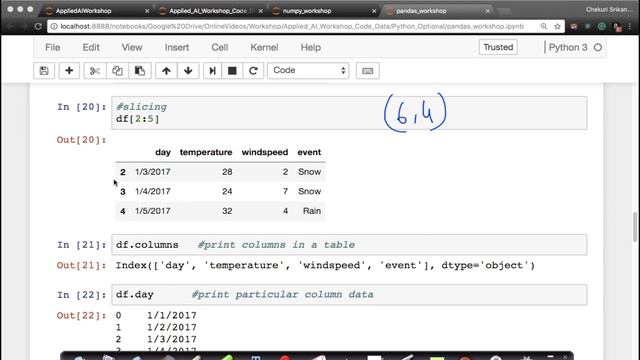Image resolution: width=640 pixels, height=360 pixels.
Task: Run the cell with the step icon
Action: click(x=212, y=71)
